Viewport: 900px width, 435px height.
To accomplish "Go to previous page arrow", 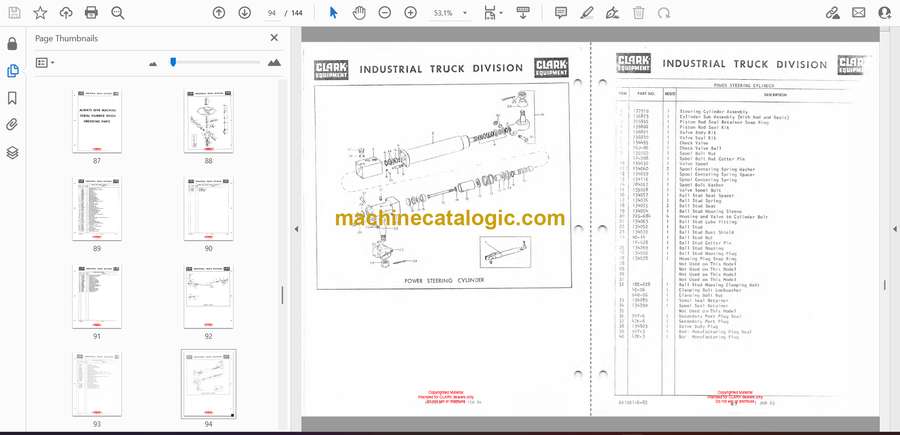I will (x=219, y=13).
